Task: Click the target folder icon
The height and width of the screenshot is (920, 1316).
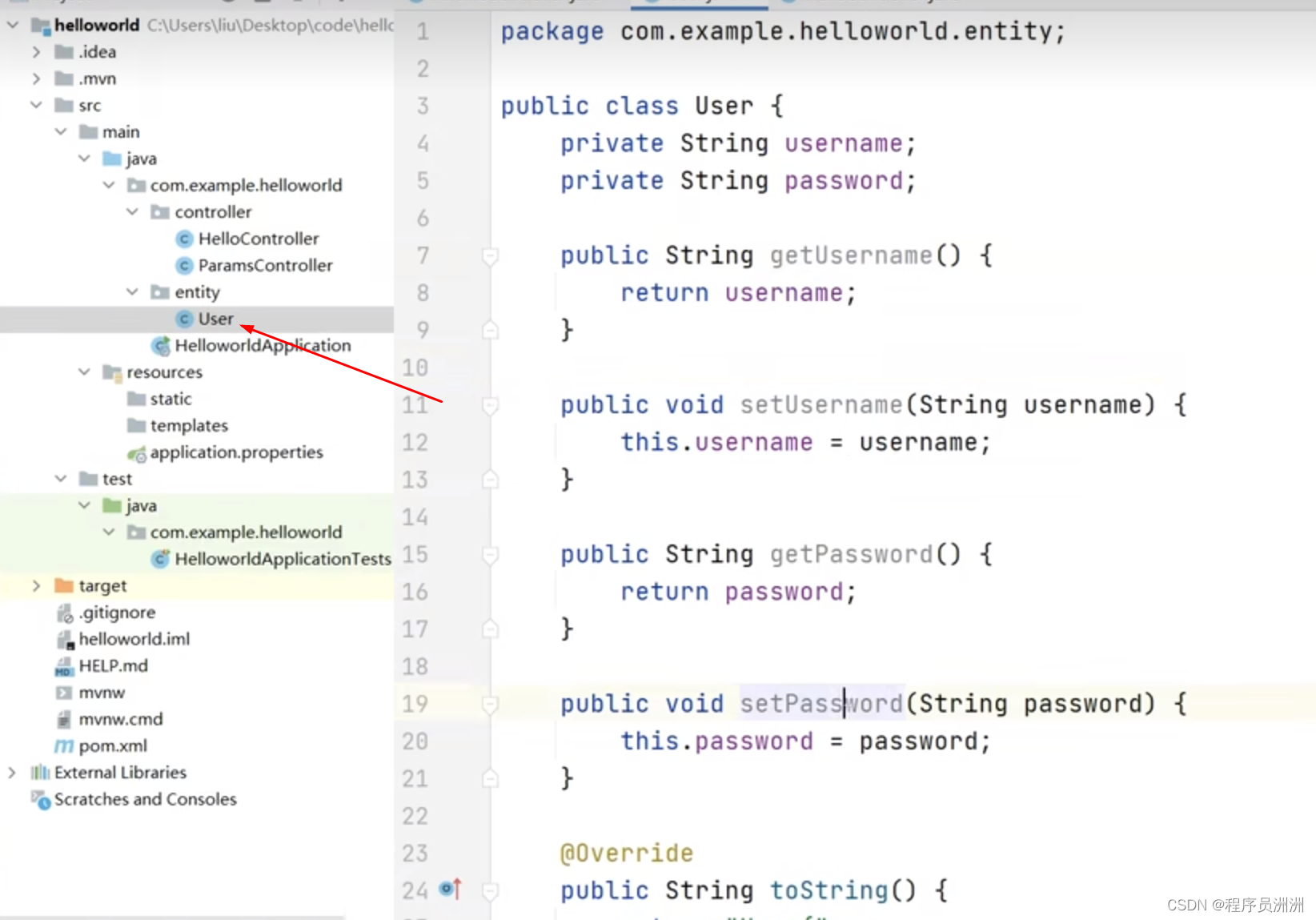Action: click(x=64, y=585)
